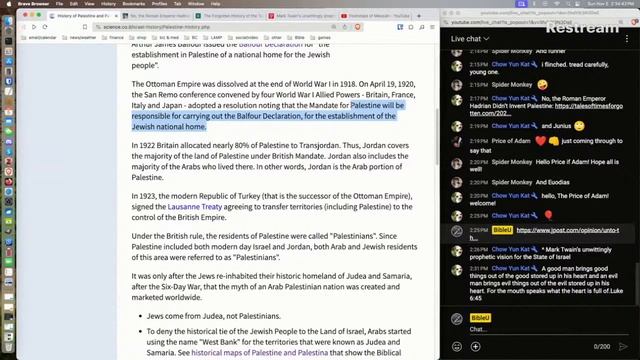This screenshot has height=360, width=640.
Task: Click BibleU avatar beside chat input
Action: (x=457, y=319)
